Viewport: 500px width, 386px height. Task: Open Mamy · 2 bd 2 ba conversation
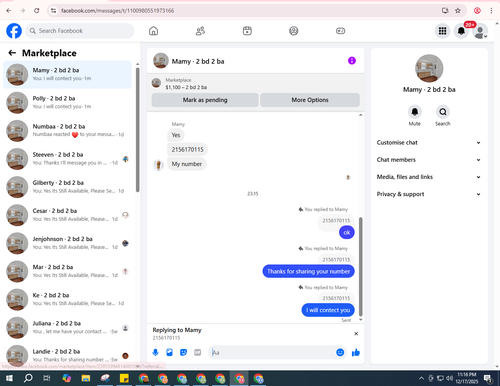point(67,74)
